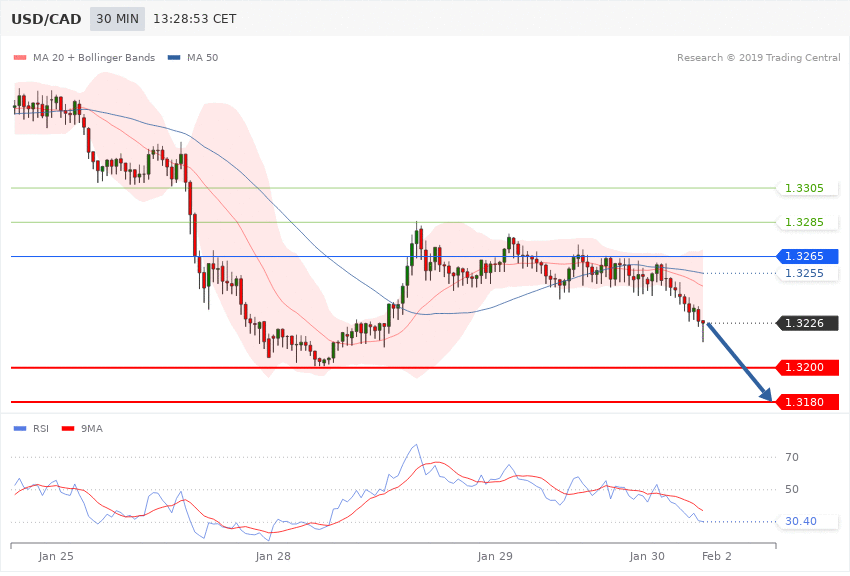Click the Jan 29 date axis label
Screen dimensions: 850x576
coord(495,556)
